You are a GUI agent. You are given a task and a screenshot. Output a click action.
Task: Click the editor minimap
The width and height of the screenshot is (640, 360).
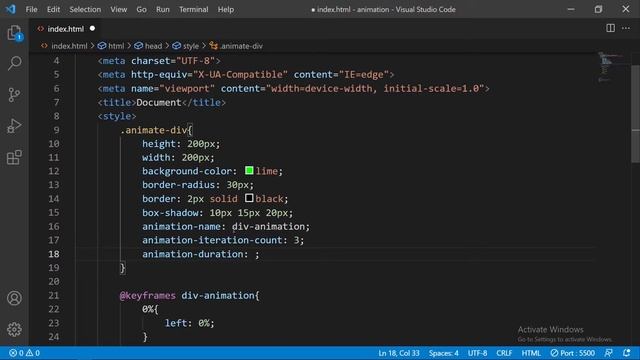[x=610, y=67]
